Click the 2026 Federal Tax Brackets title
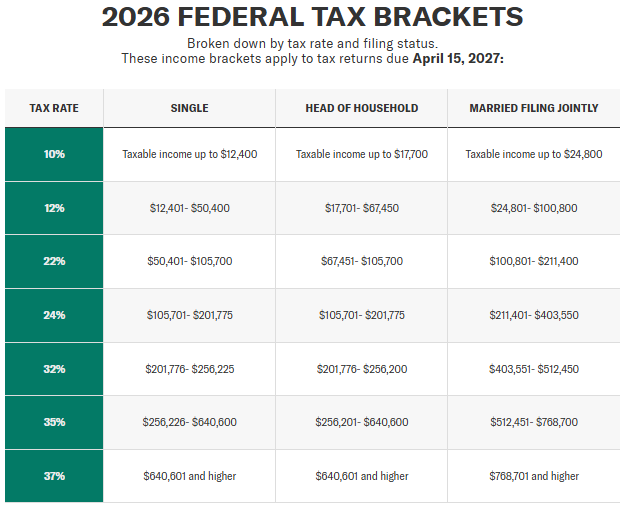The image size is (625, 506). point(312,17)
